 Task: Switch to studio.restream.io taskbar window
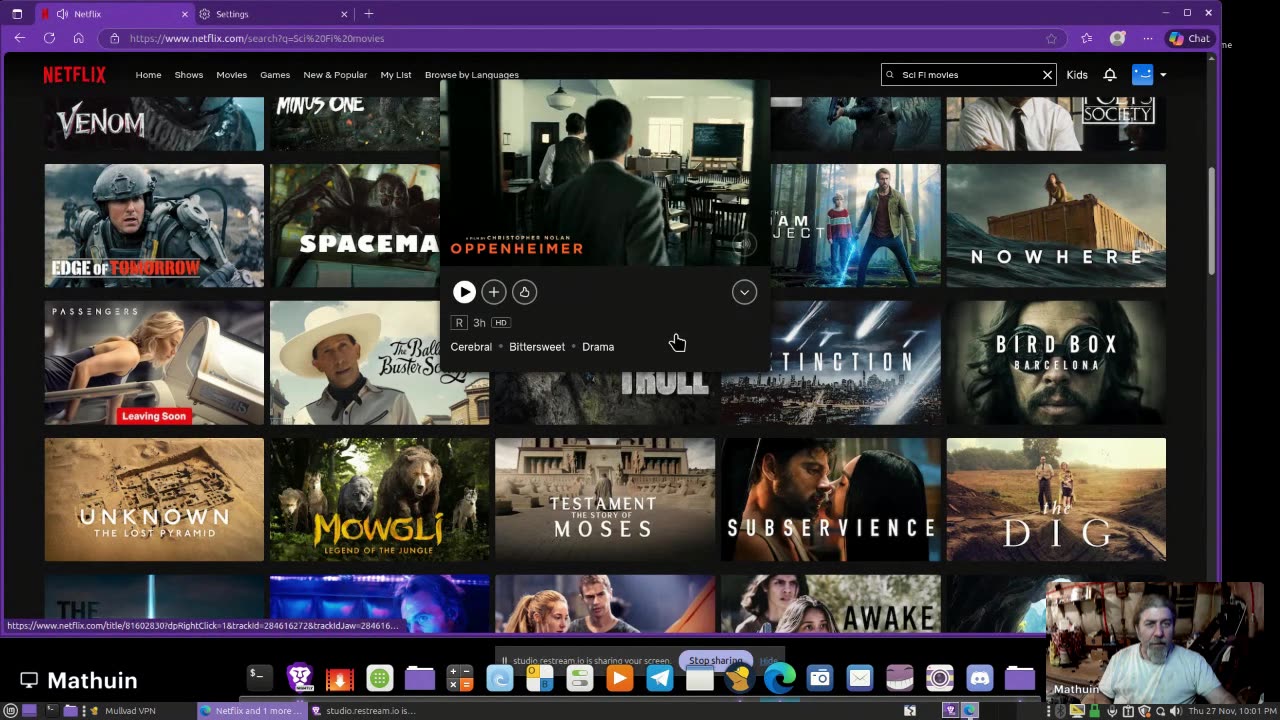tap(364, 711)
